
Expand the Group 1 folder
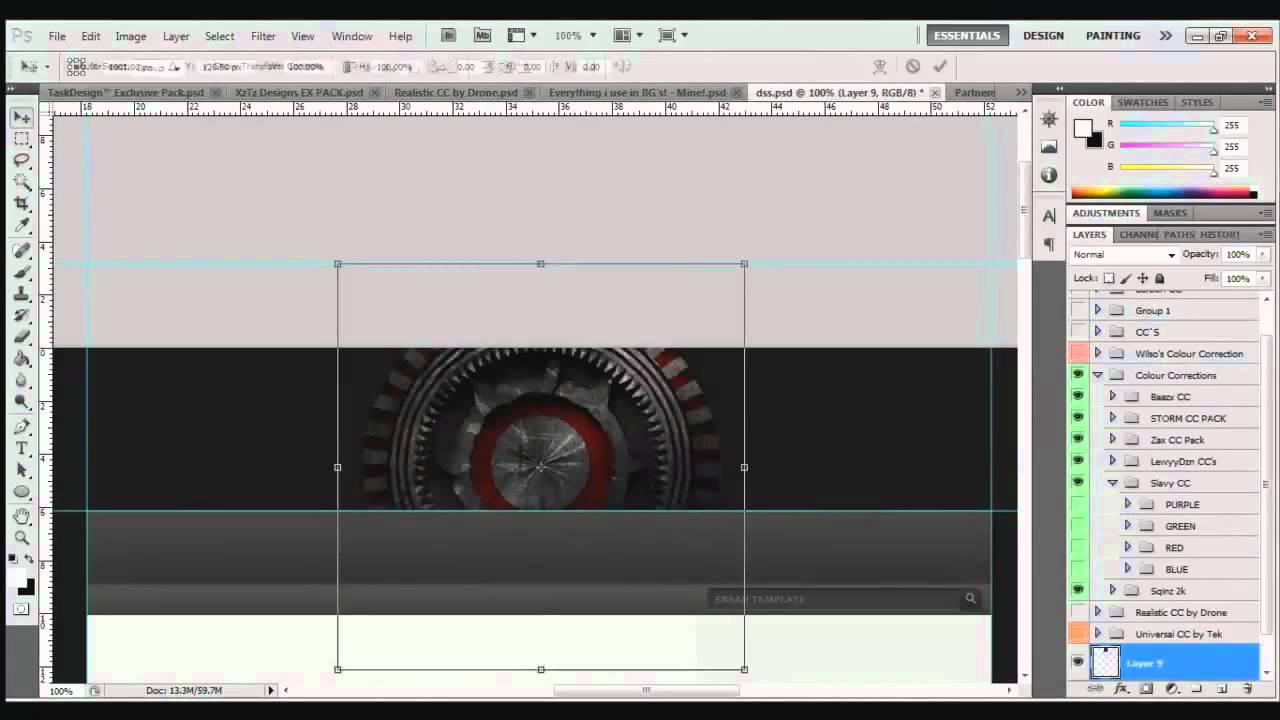point(1097,310)
